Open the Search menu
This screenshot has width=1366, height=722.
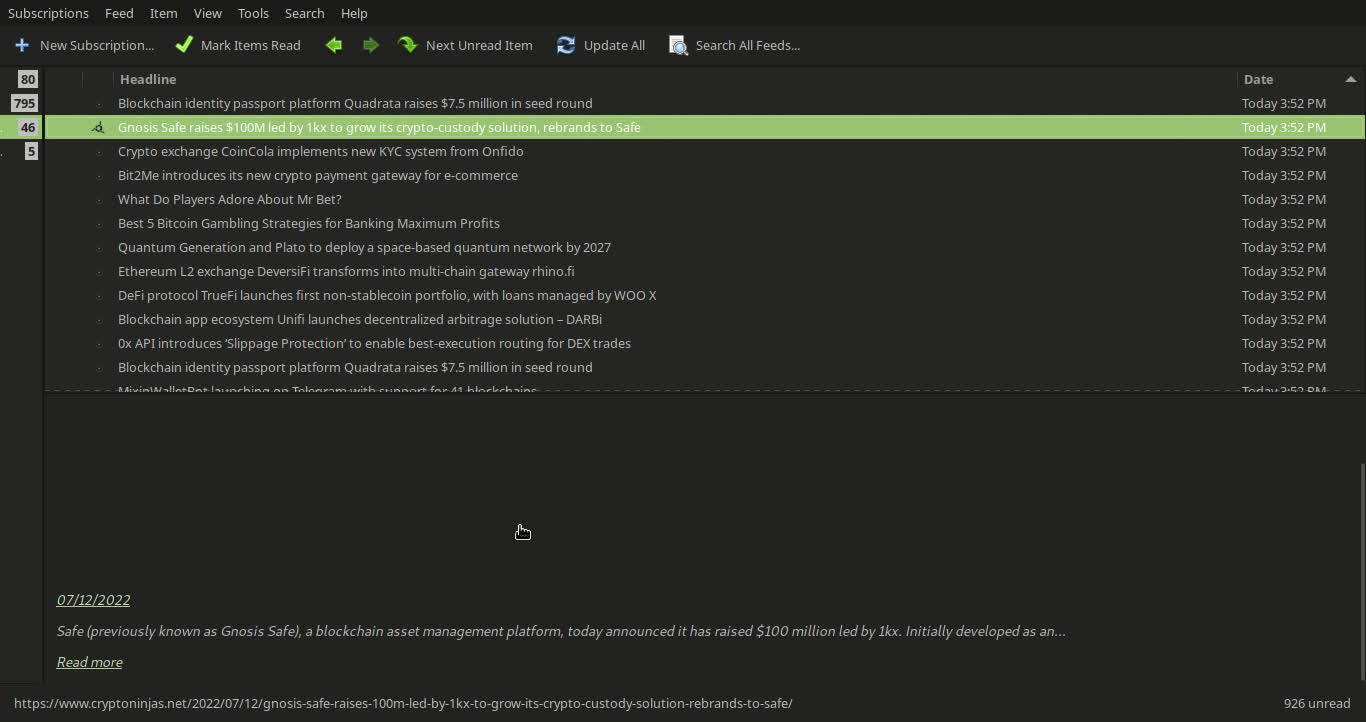(304, 13)
